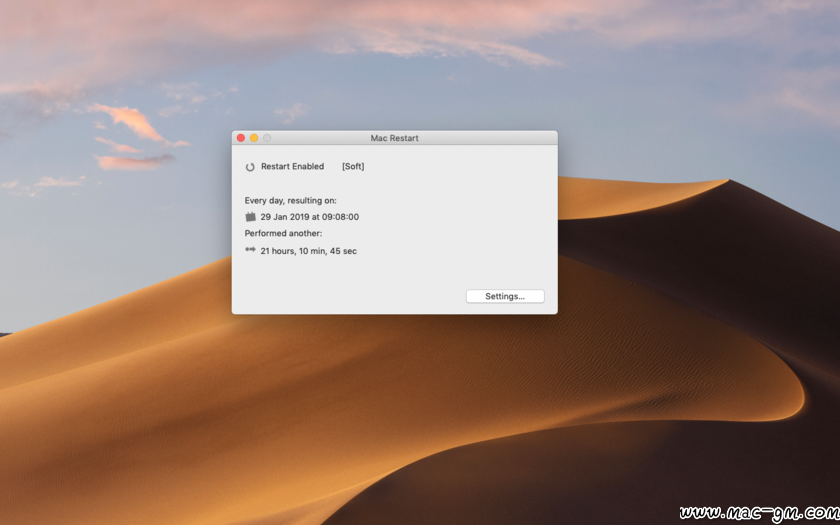Image resolution: width=840 pixels, height=525 pixels.
Task: Click "Every day, resulting on:" text
Action: tap(290, 201)
